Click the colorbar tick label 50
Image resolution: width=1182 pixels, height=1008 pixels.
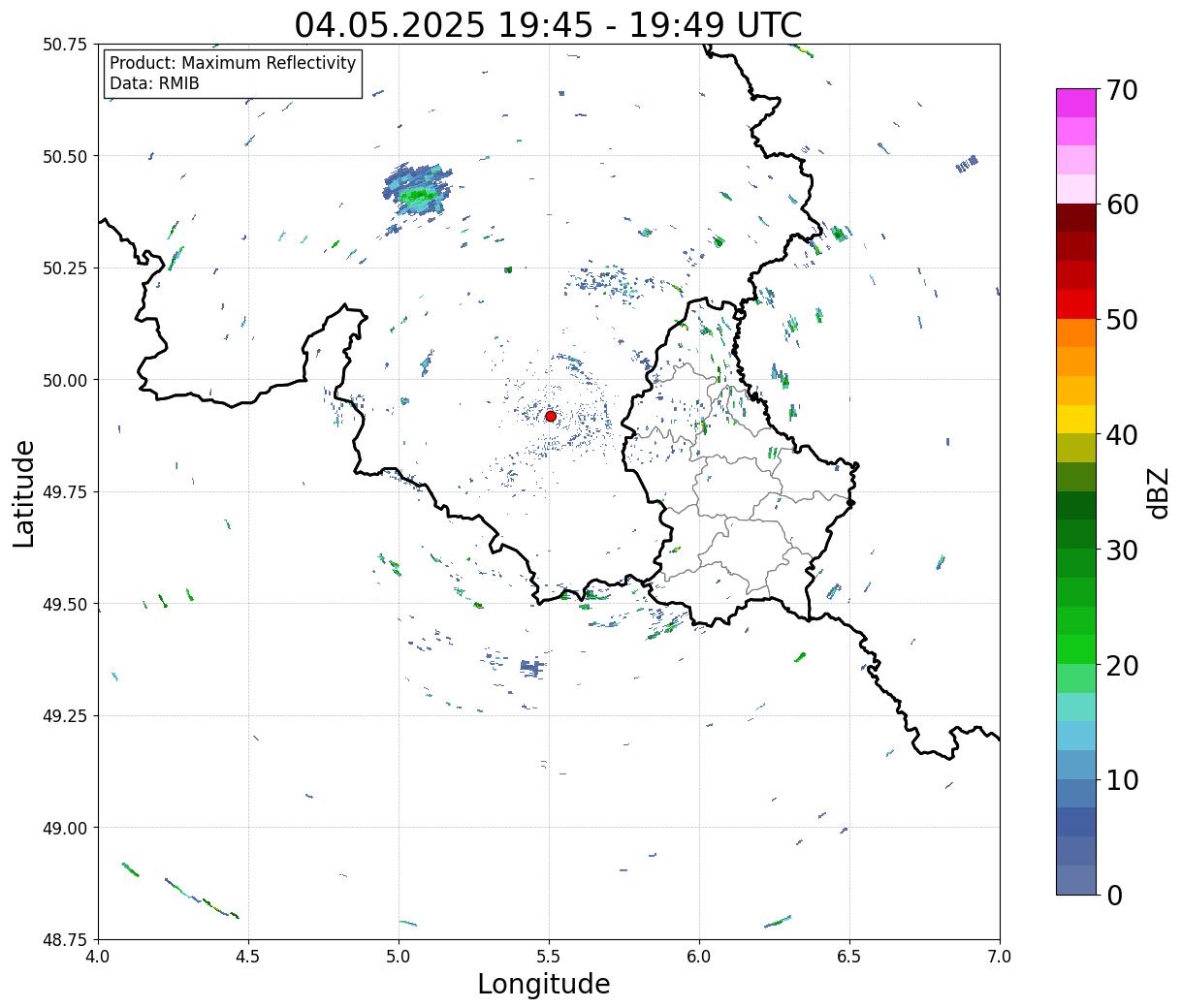pos(1121,320)
